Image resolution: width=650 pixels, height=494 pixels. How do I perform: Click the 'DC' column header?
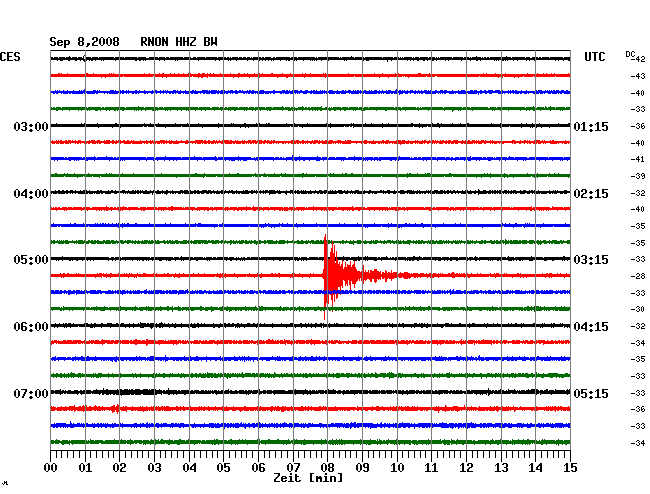pos(630,54)
